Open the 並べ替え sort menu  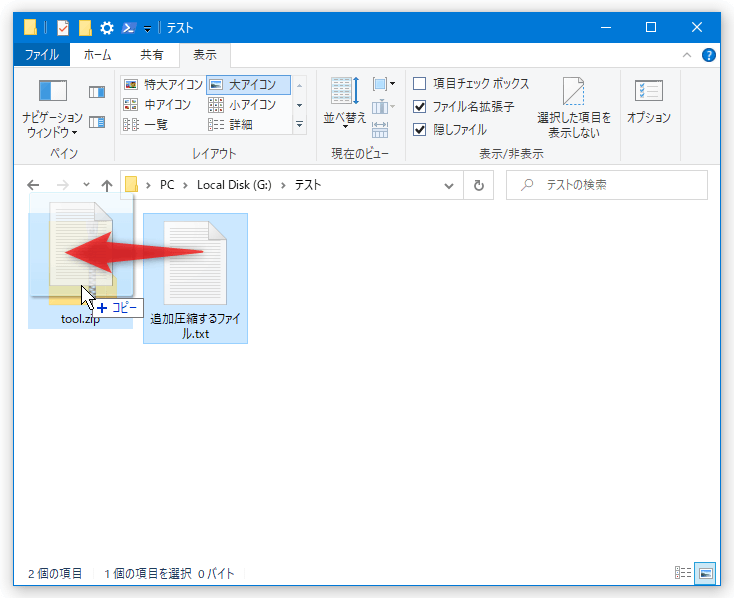[345, 103]
